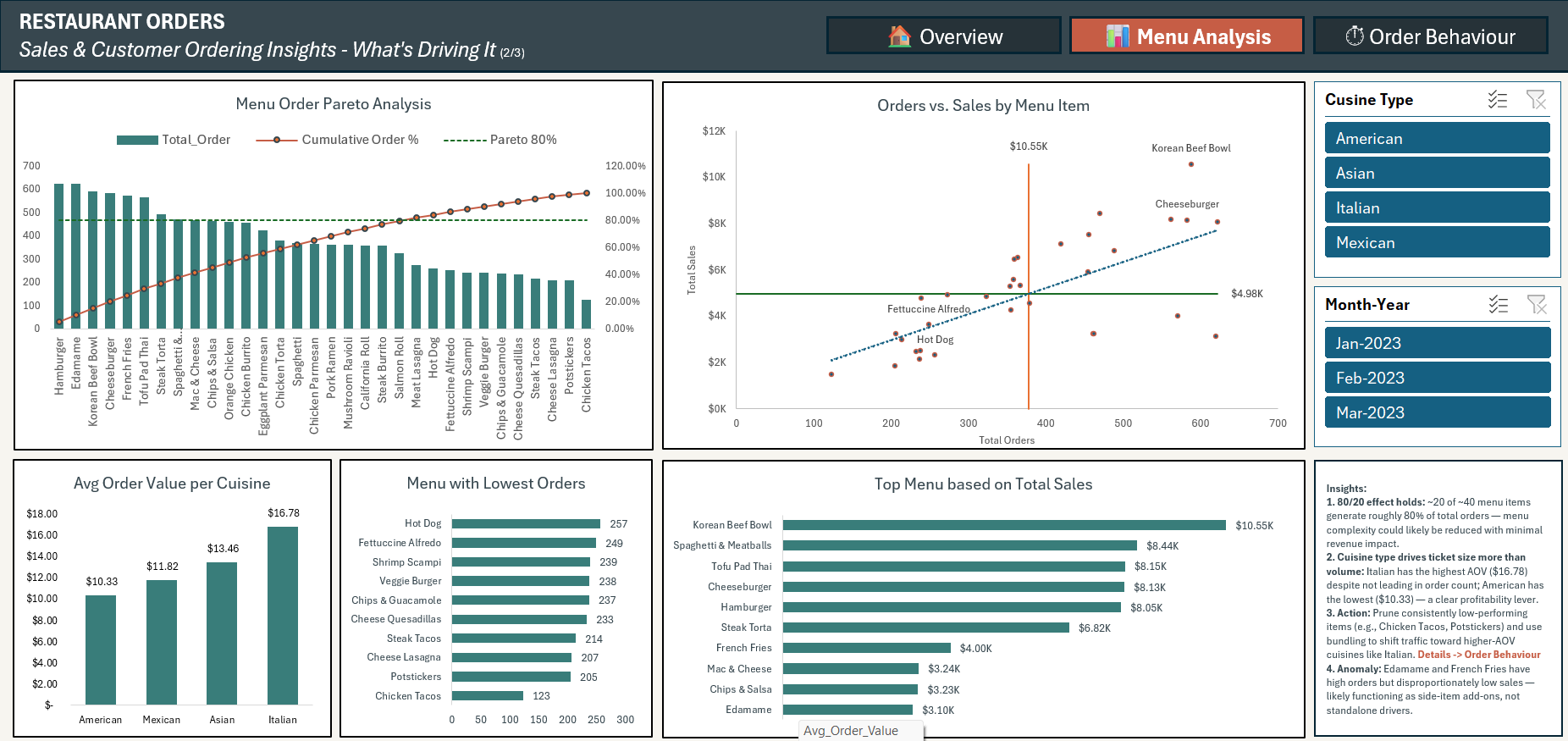Click the Chicken Tacos bar in Pareto chart
This screenshot has width=1568, height=741.
point(586,314)
